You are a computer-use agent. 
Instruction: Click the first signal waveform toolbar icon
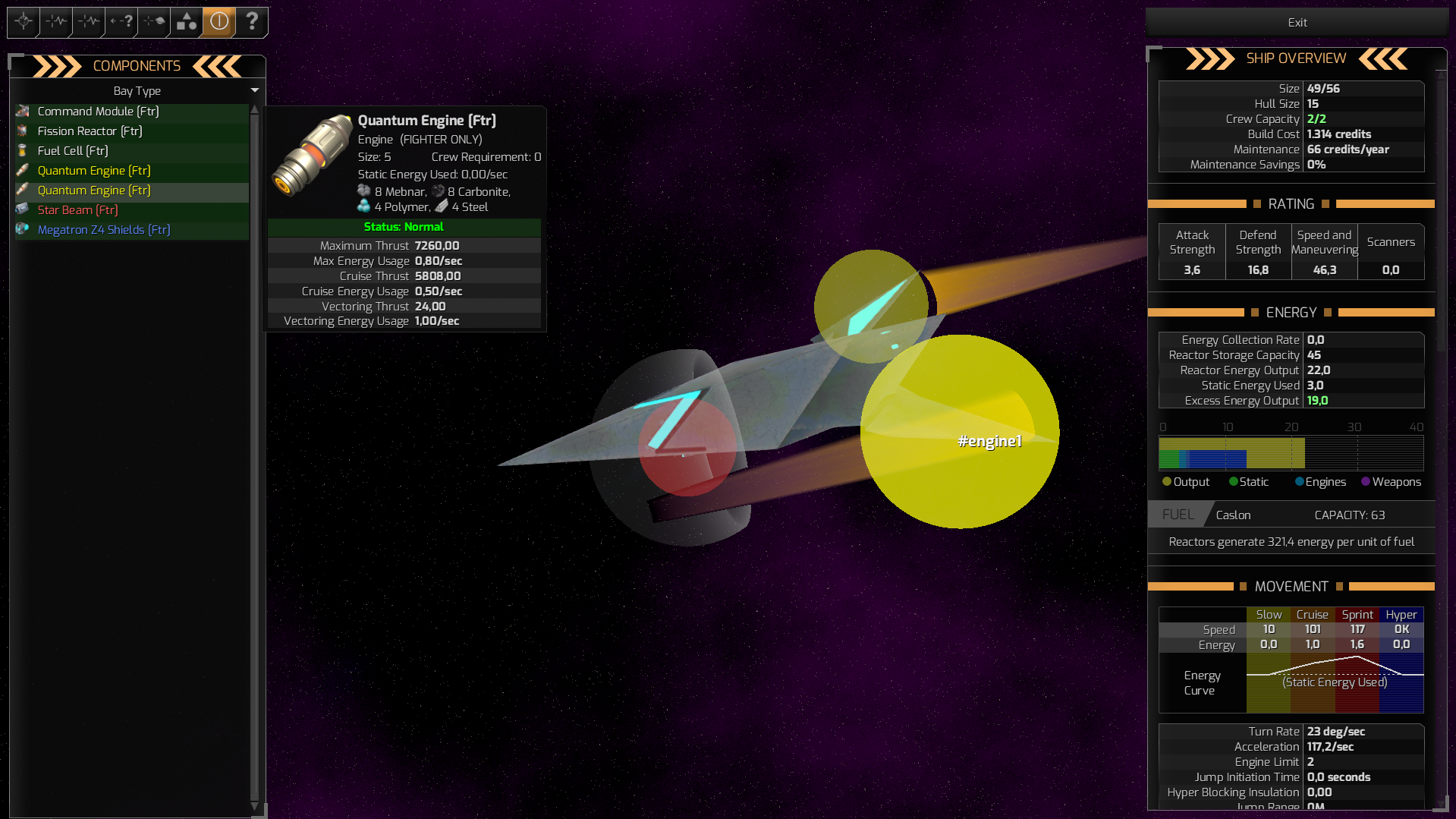pyautogui.click(x=55, y=22)
